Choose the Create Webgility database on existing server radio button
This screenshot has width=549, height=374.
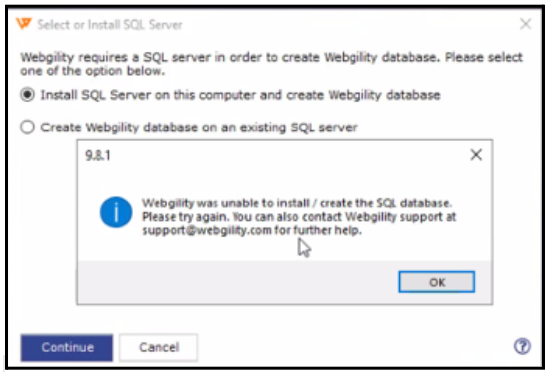click(27, 127)
